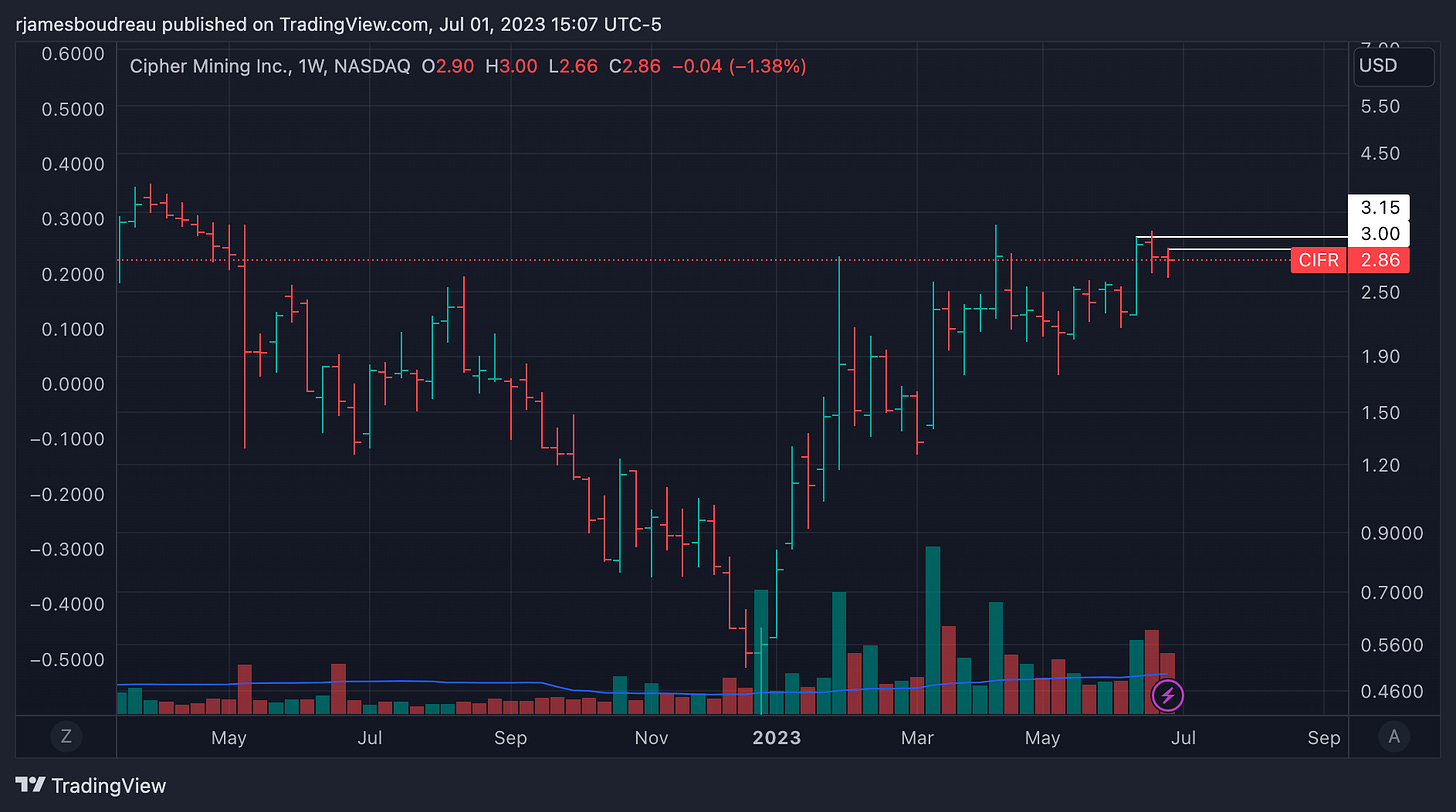Click the TradingView logo
1456x812 pixels.
[92, 785]
